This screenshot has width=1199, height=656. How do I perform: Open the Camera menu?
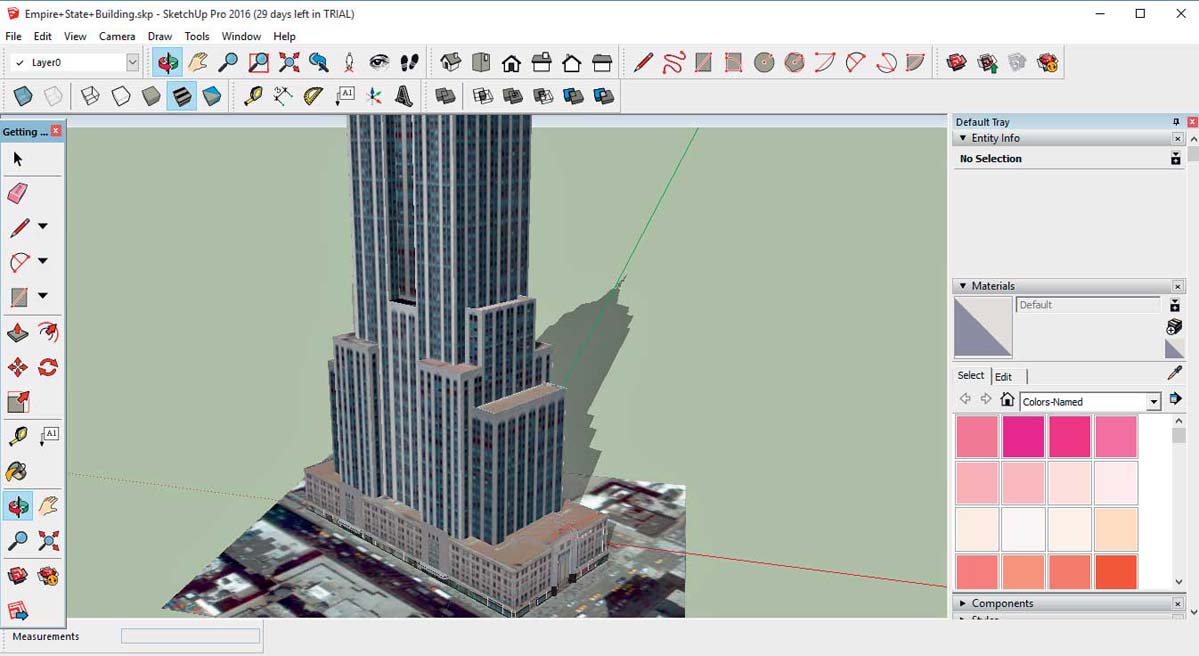(x=117, y=36)
